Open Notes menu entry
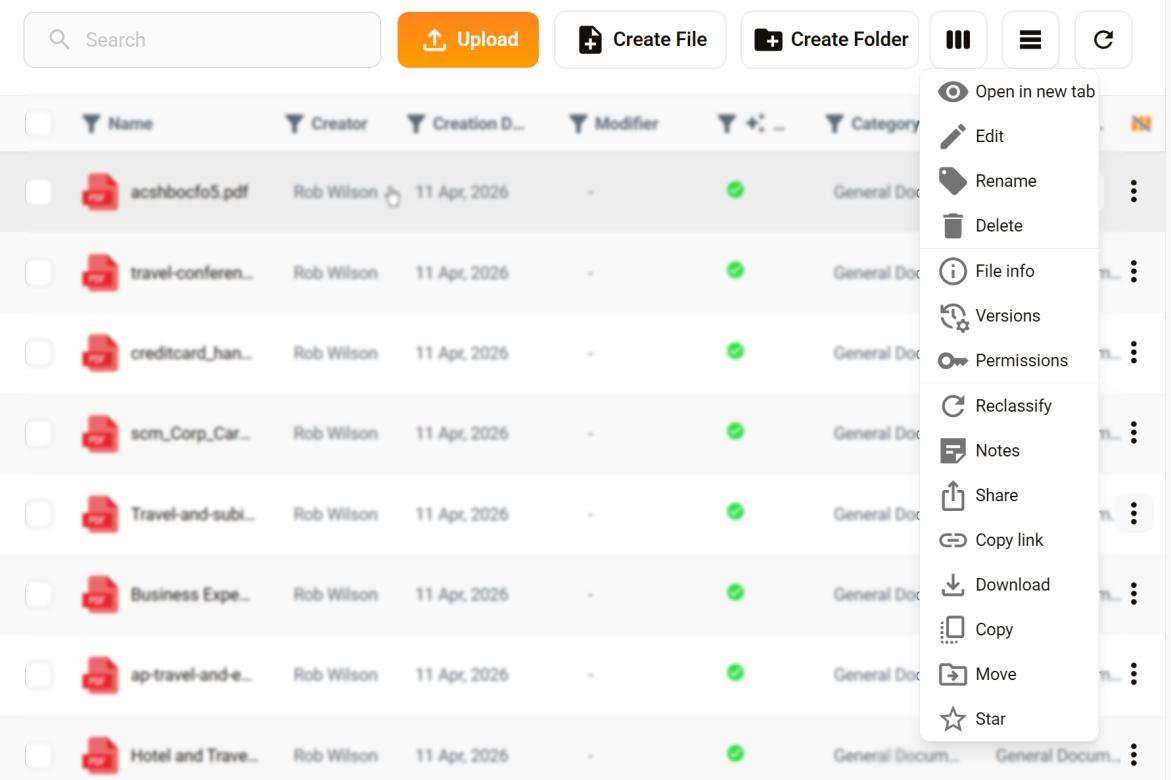 [1009, 451]
